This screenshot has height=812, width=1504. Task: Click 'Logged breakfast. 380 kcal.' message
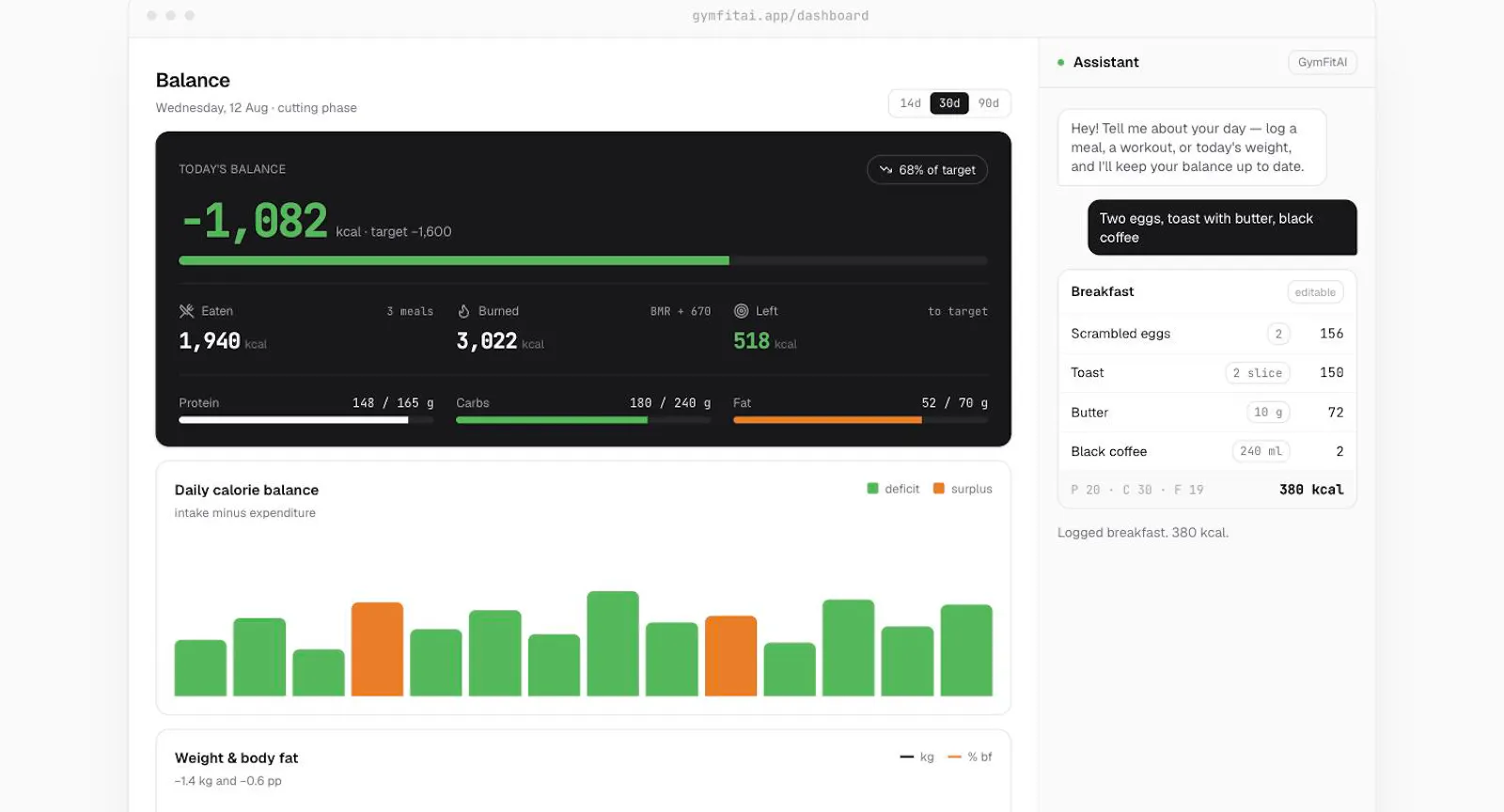(x=1143, y=533)
